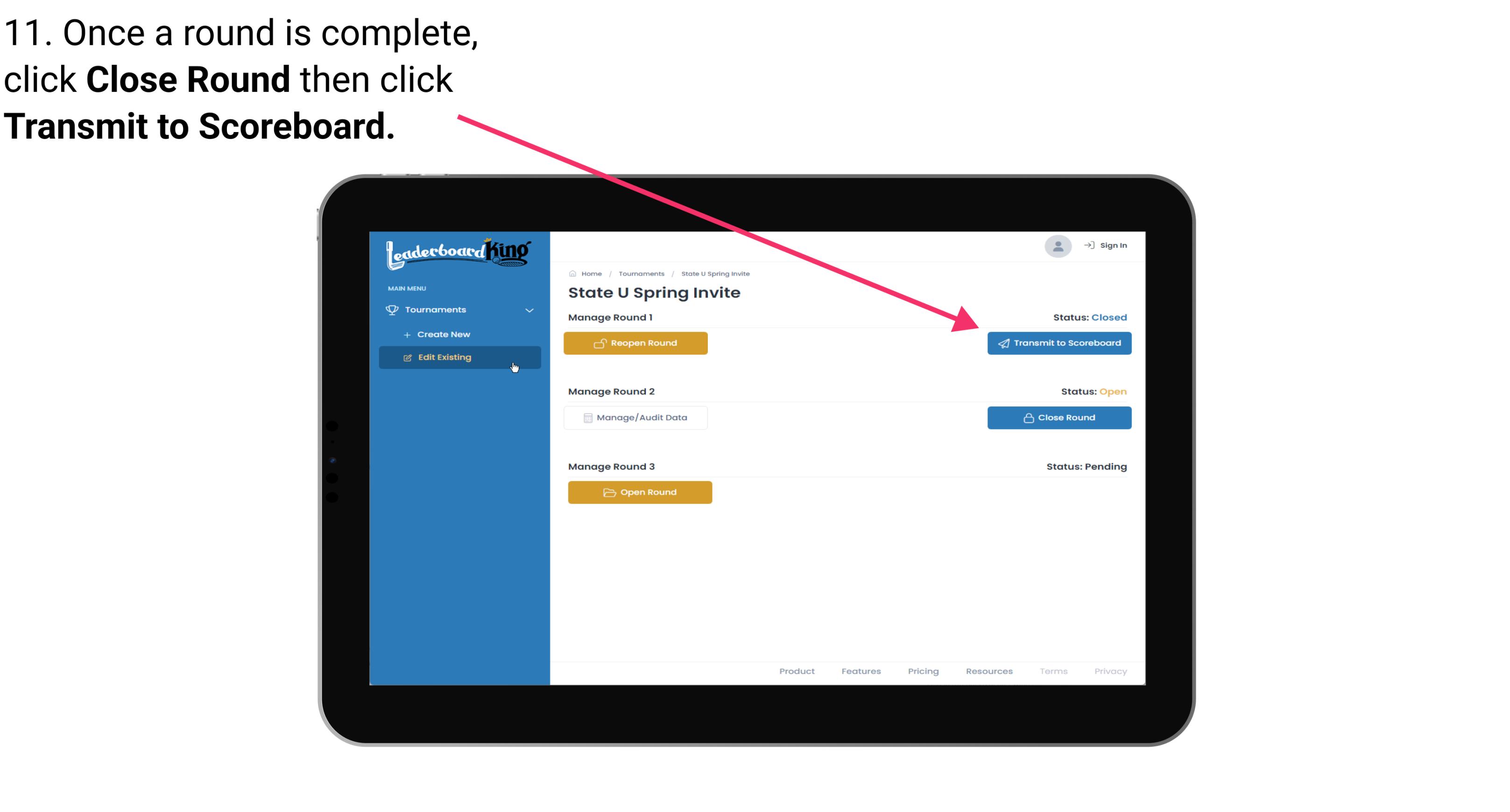Click the Home breadcrumb house icon
The image size is (1510, 812).
pyautogui.click(x=570, y=273)
